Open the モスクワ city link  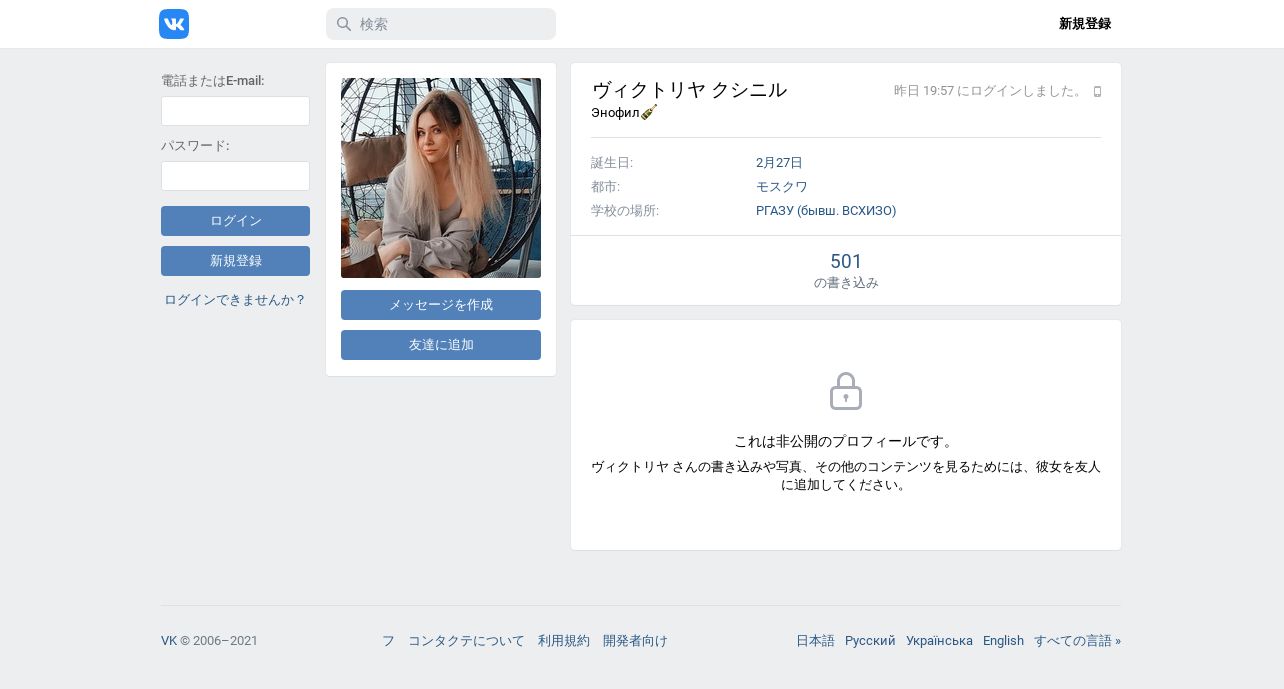782,187
